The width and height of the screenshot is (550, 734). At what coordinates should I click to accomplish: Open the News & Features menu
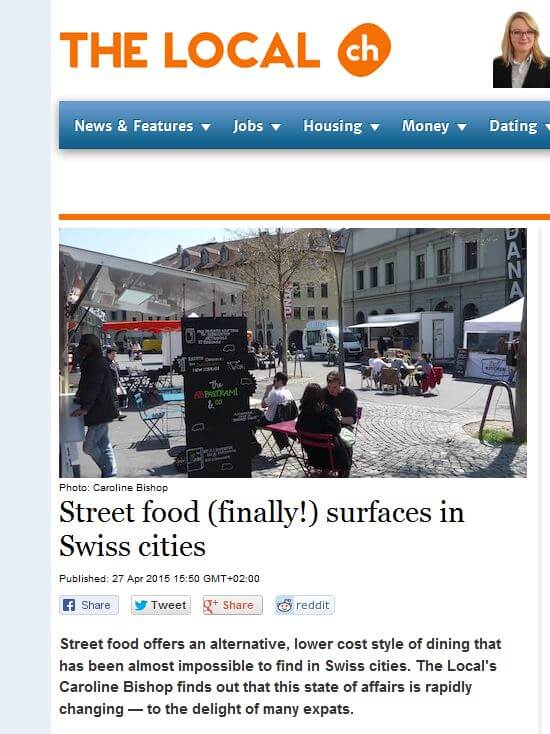click(x=142, y=125)
